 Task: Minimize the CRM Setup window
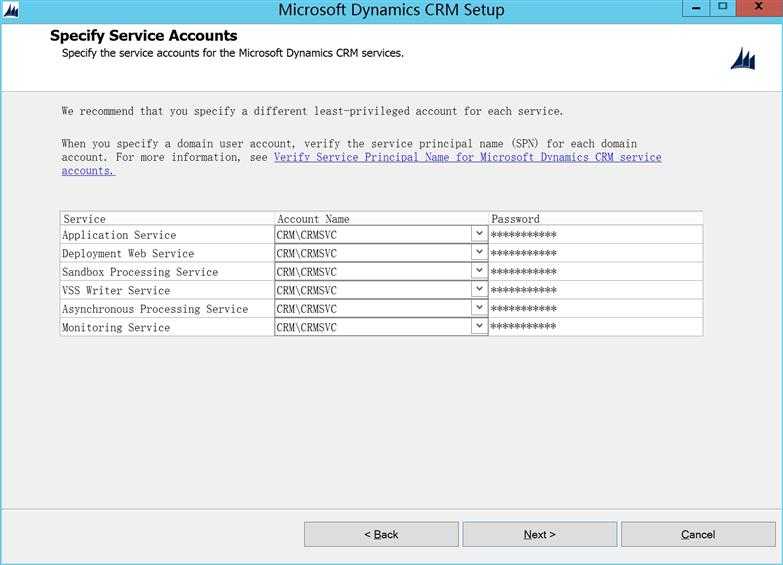tap(696, 7)
